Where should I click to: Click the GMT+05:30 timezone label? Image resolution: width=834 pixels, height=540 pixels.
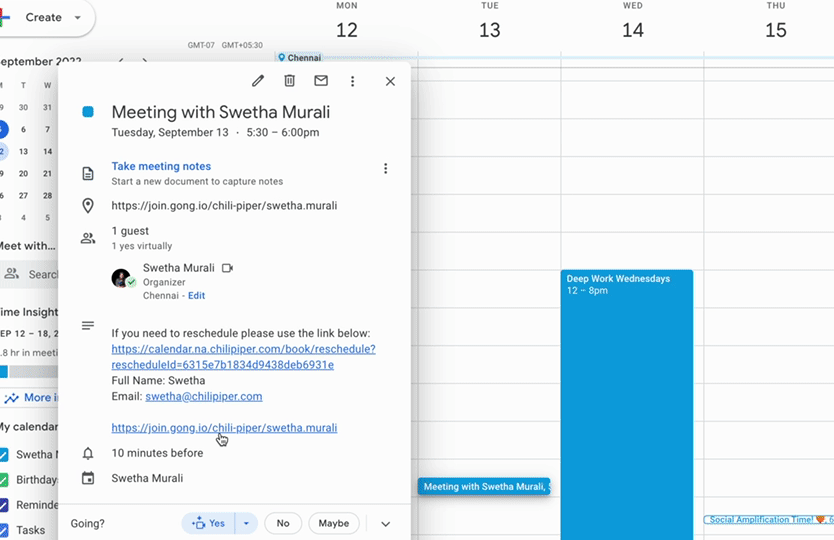(242, 45)
